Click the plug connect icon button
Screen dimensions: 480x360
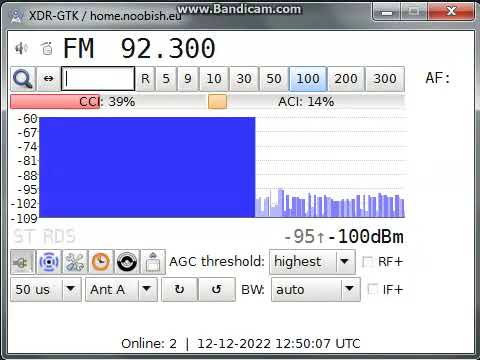[x=22, y=262]
